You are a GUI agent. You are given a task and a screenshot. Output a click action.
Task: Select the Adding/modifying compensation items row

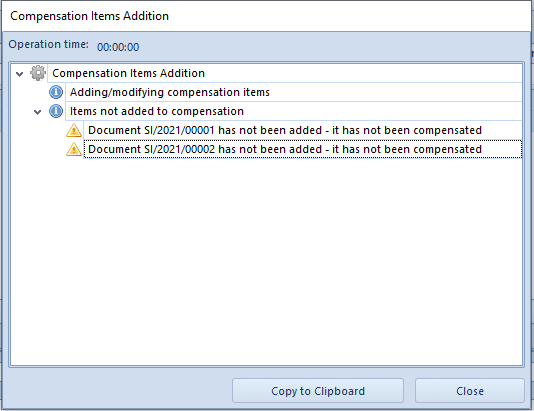[x=294, y=92]
